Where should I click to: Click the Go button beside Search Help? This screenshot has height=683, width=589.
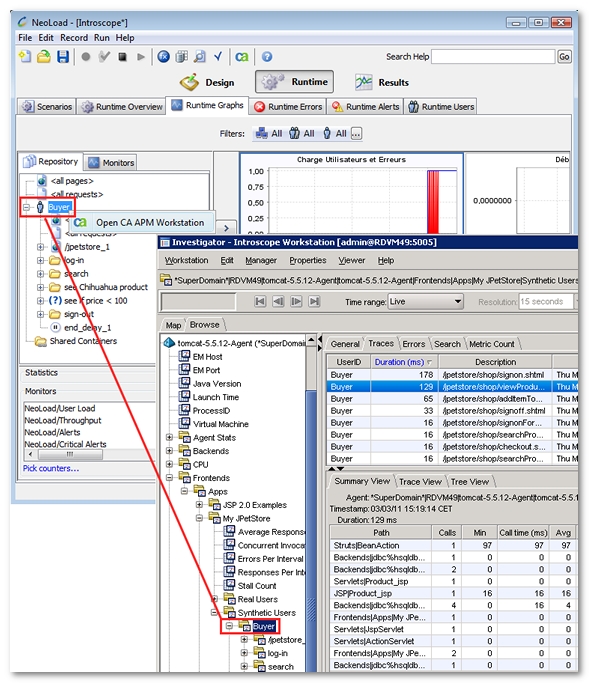[x=564, y=57]
